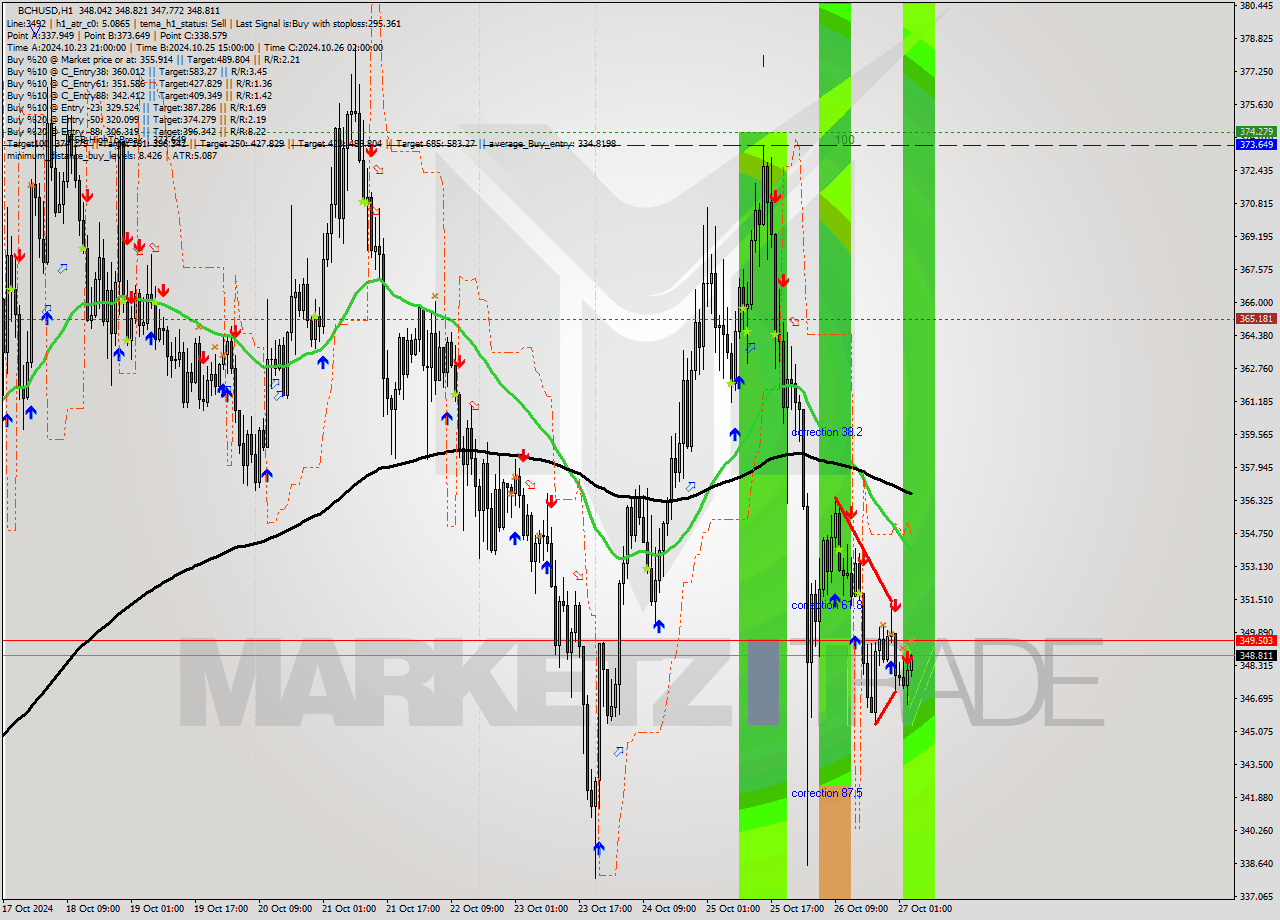Click the 'correction 61.8' label
The width and height of the screenshot is (1280, 920).
826,605
